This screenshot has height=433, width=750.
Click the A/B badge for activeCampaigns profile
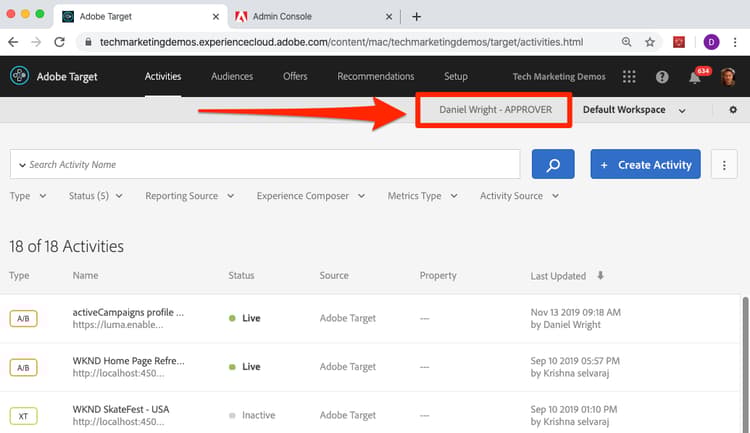(x=23, y=319)
